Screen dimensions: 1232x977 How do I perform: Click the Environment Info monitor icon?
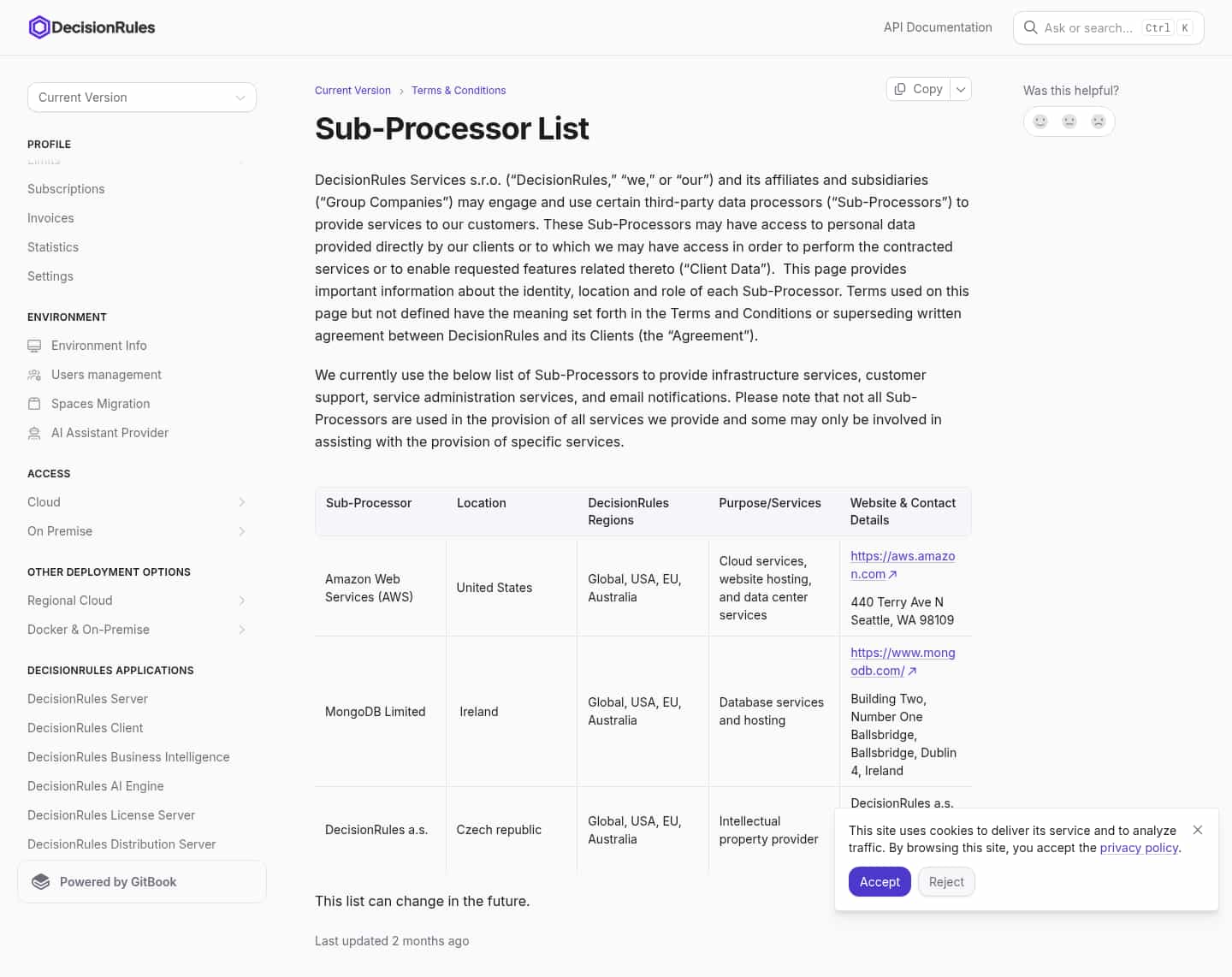pyautogui.click(x=34, y=346)
